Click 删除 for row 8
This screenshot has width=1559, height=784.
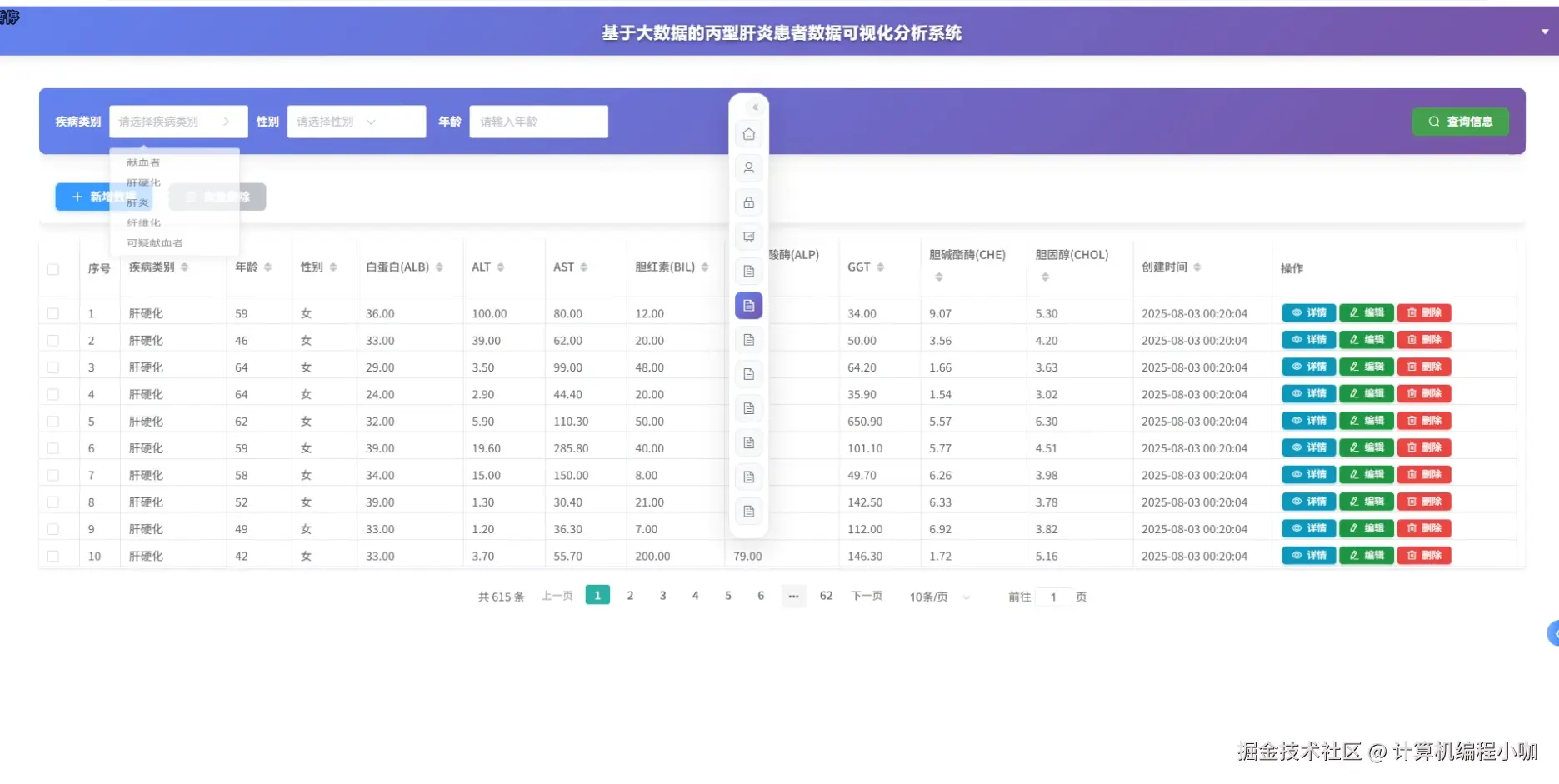click(x=1424, y=502)
